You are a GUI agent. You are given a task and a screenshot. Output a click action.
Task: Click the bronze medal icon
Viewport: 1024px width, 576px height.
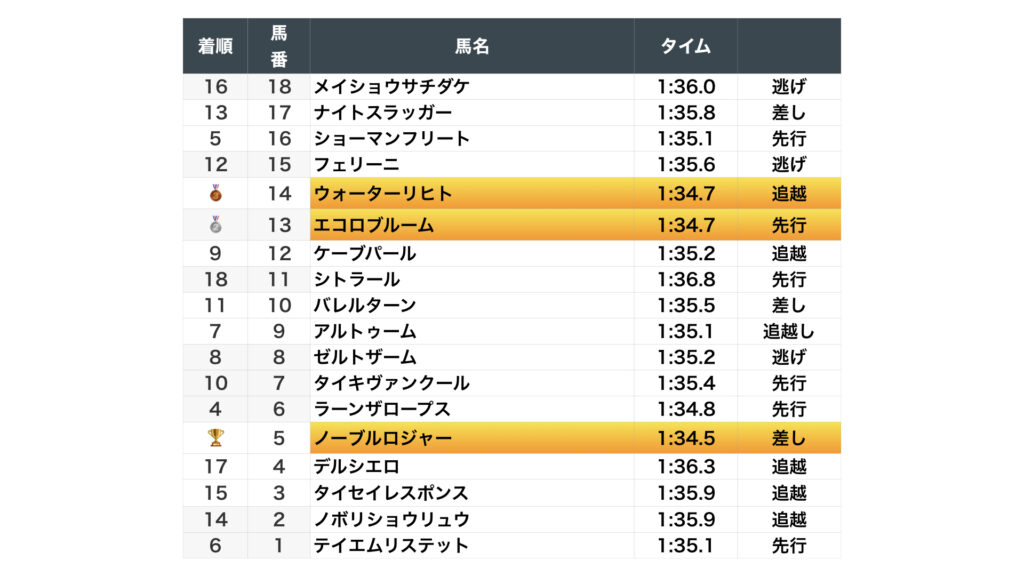(215, 193)
